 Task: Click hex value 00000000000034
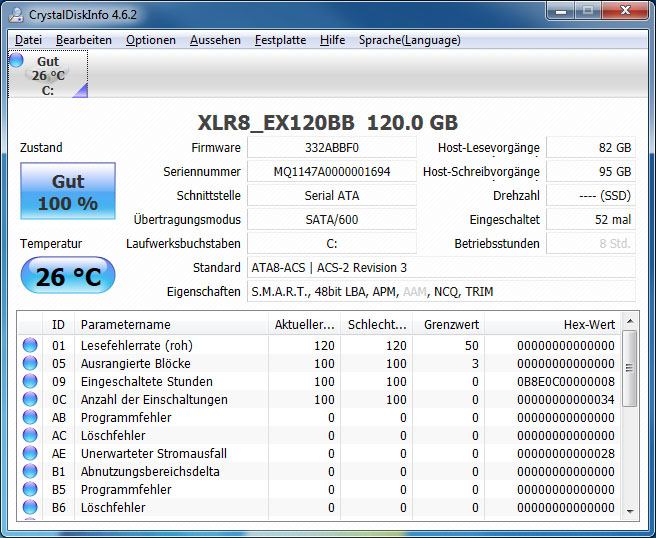pos(566,400)
